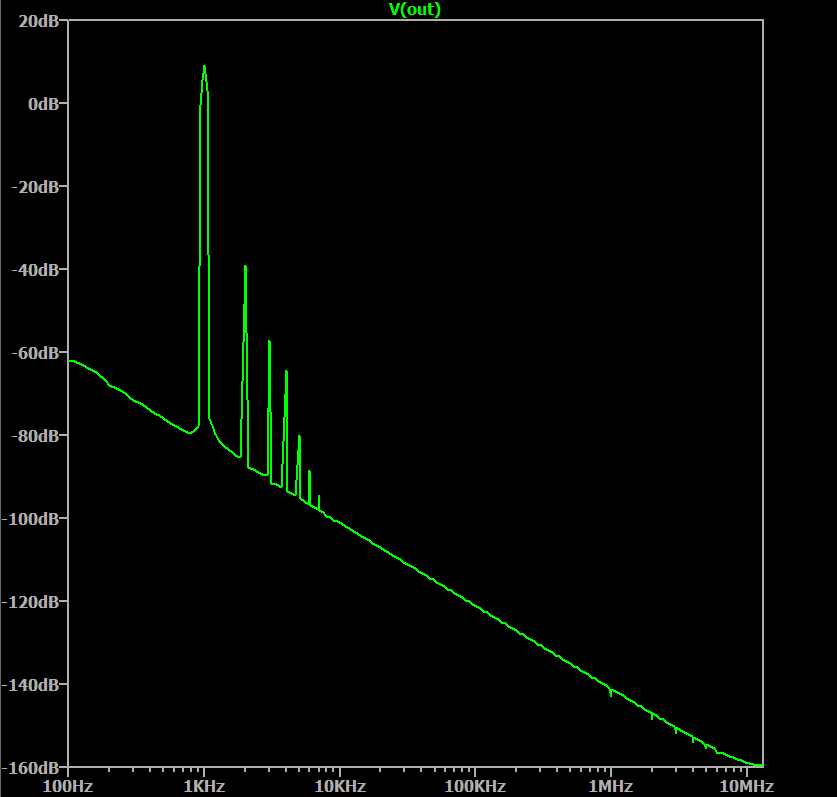Viewport: 837px width, 797px height.
Task: Click the -100dB axis label
Action: click(x=31, y=519)
